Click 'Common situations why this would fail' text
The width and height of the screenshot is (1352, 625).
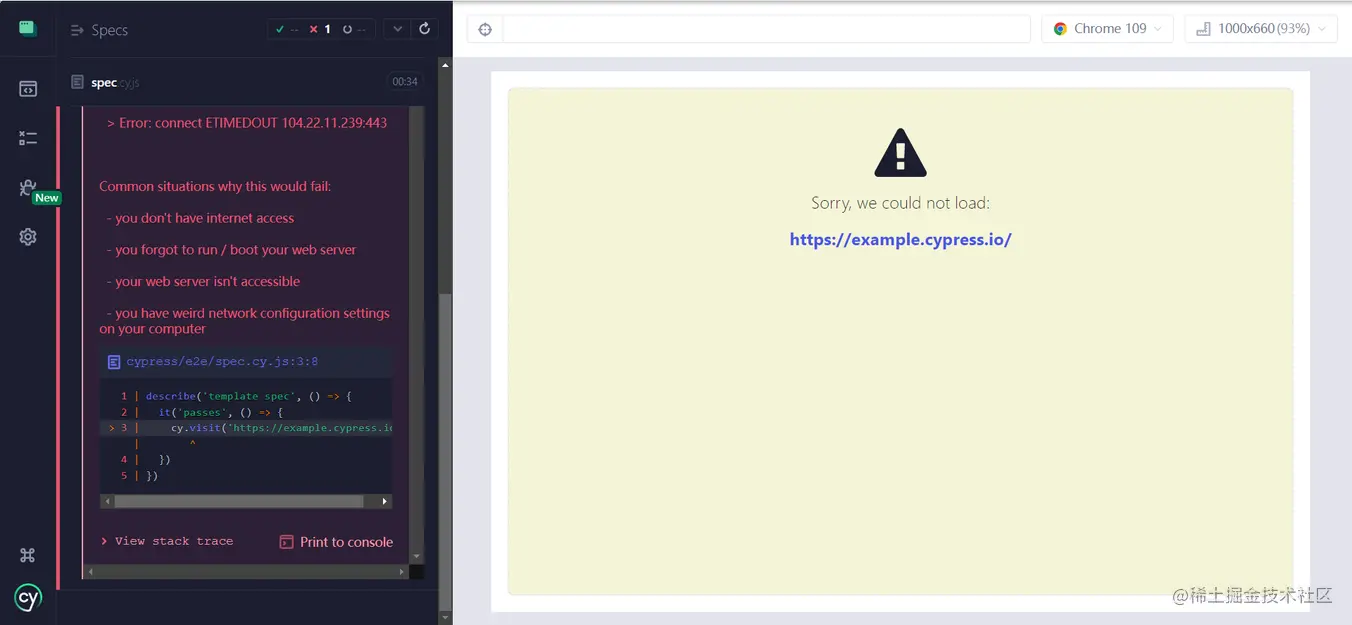coord(215,186)
